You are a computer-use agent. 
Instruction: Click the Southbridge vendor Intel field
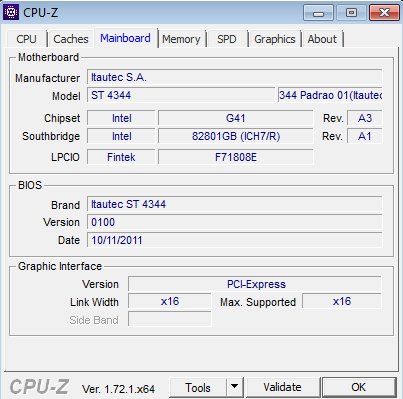point(121,136)
